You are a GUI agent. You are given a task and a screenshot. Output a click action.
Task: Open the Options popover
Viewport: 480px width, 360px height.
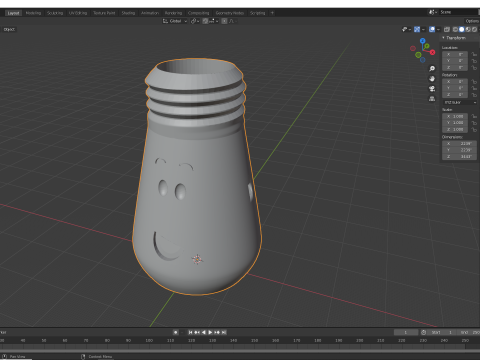(472, 21)
